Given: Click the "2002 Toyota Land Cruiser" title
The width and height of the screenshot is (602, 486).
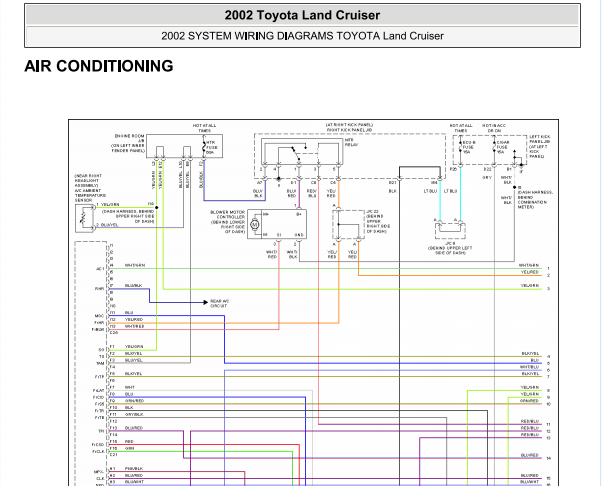Looking at the screenshot, I should 302,15.
